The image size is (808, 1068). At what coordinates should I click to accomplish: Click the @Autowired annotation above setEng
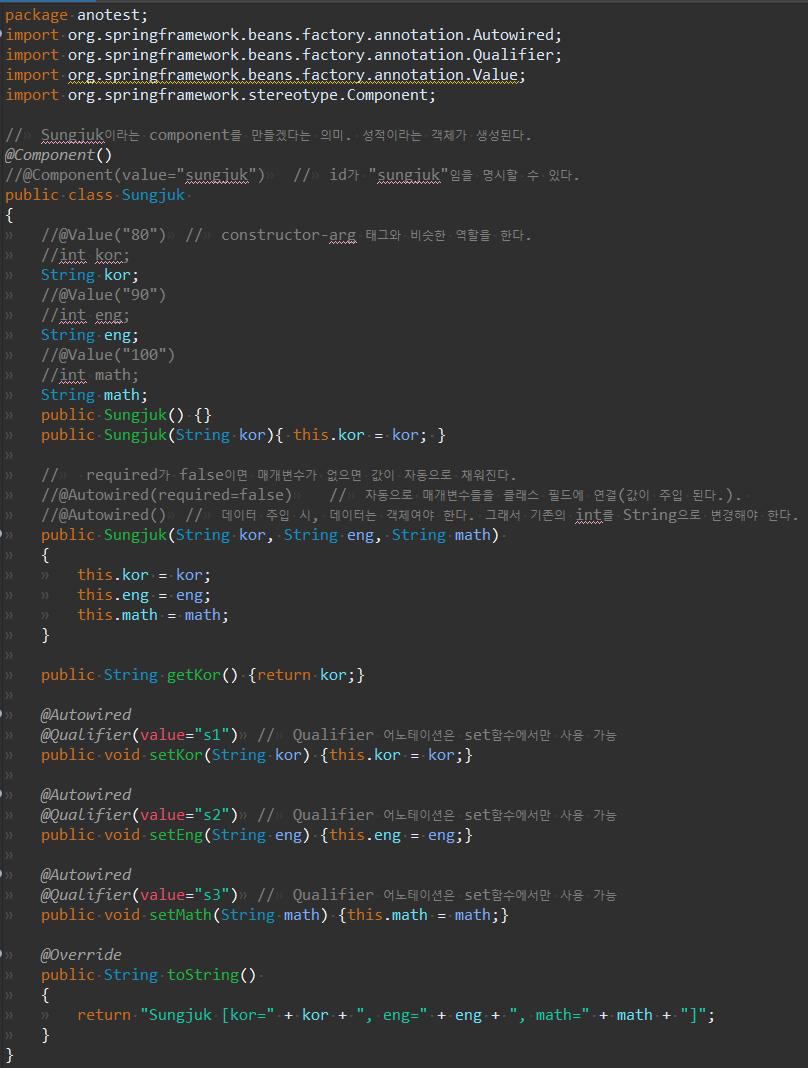pos(86,795)
